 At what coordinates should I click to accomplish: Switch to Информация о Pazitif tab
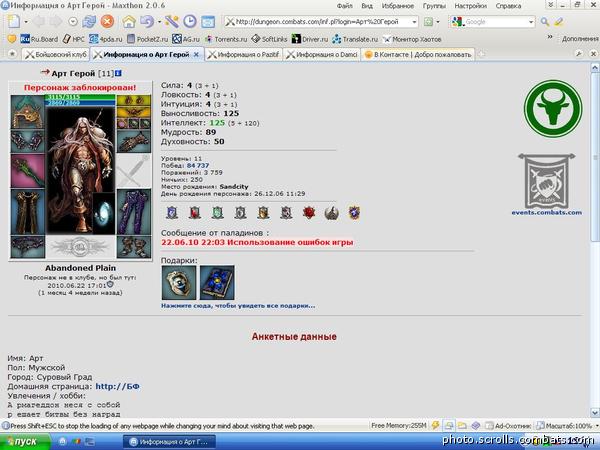244,55
